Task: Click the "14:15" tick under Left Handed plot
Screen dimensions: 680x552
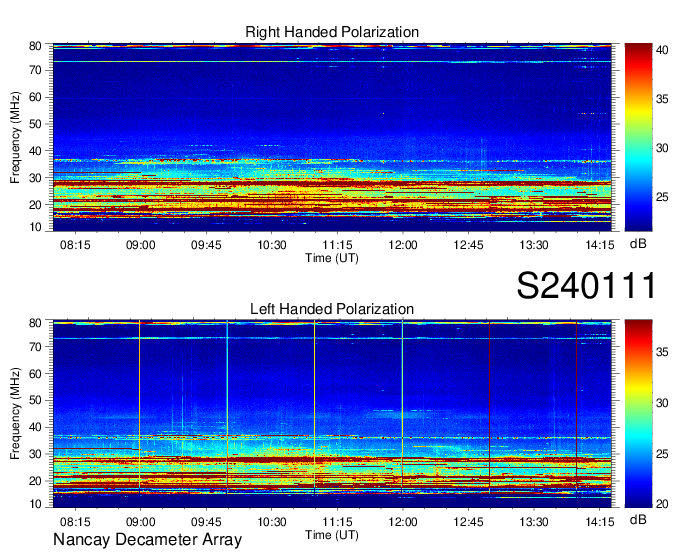Action: pos(600,522)
